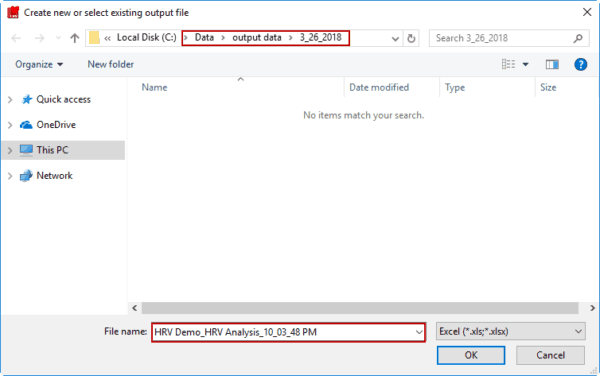The height and width of the screenshot is (376, 600).
Task: Select output data in address path
Action: (257, 37)
